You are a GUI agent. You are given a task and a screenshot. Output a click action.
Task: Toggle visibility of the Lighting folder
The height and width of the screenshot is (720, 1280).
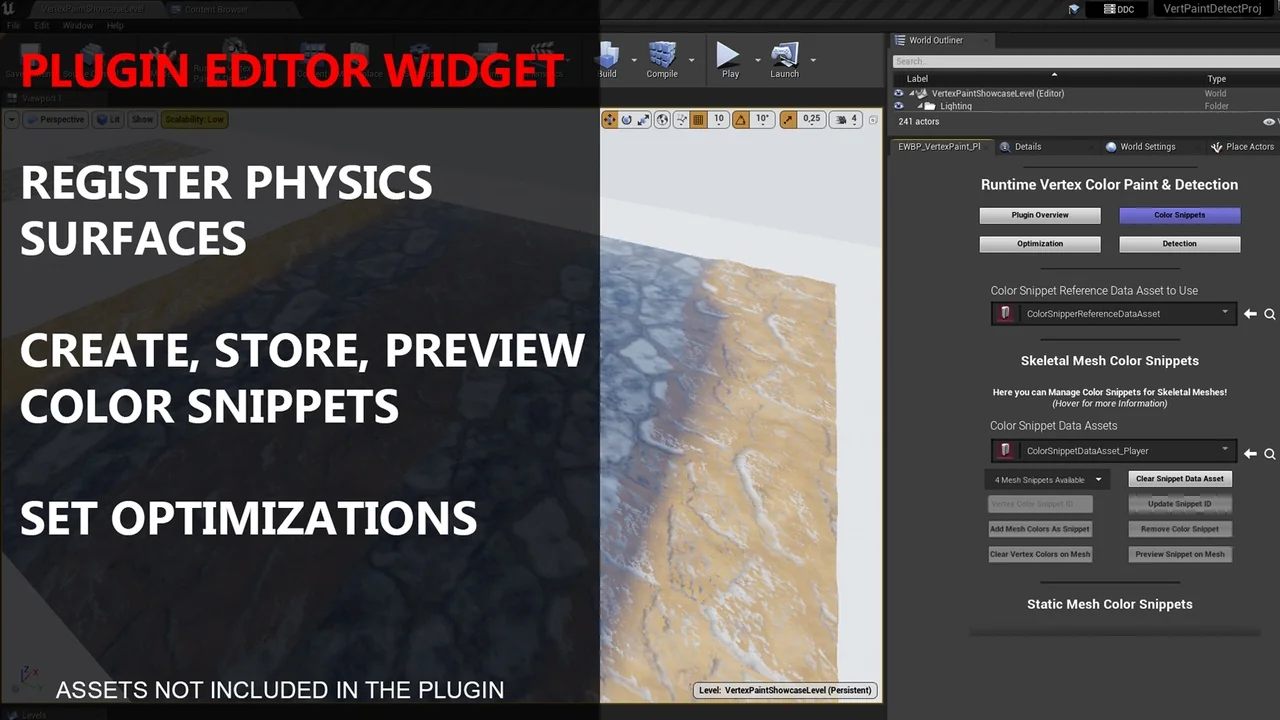click(898, 106)
